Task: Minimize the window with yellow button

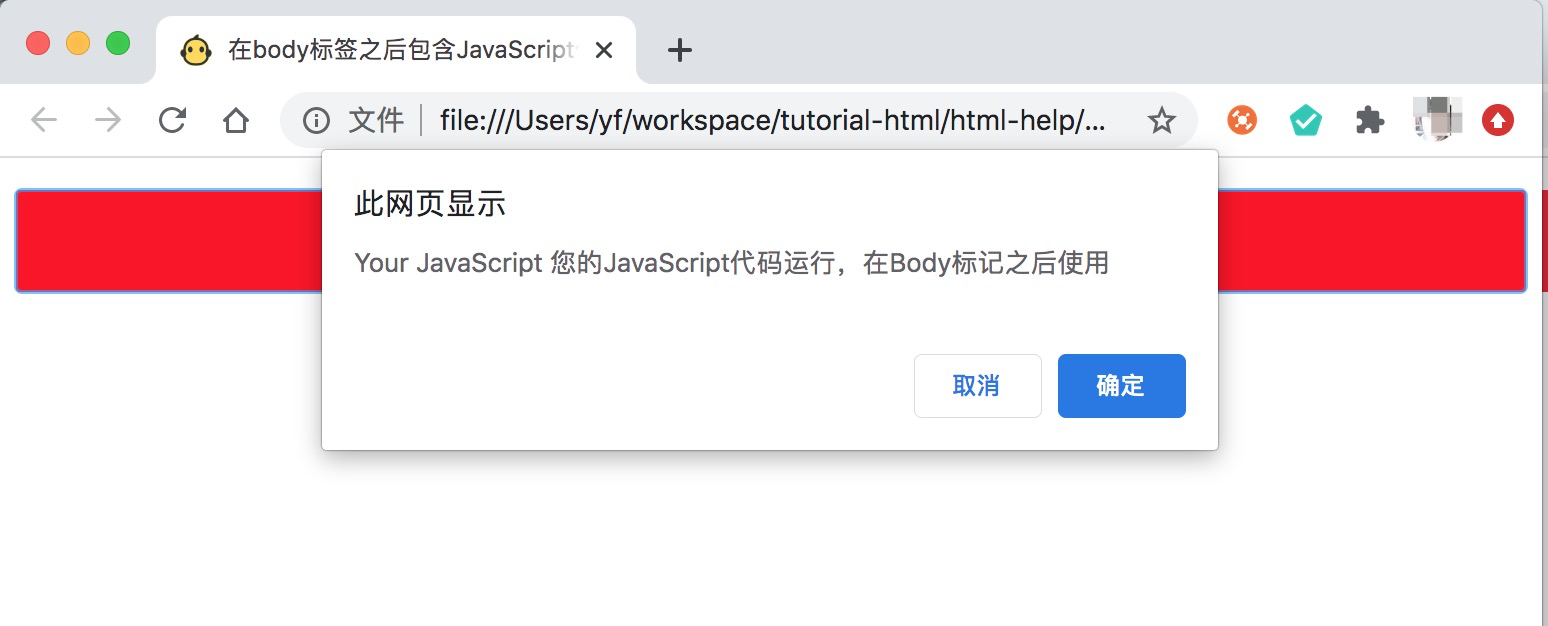Action: 78,44
